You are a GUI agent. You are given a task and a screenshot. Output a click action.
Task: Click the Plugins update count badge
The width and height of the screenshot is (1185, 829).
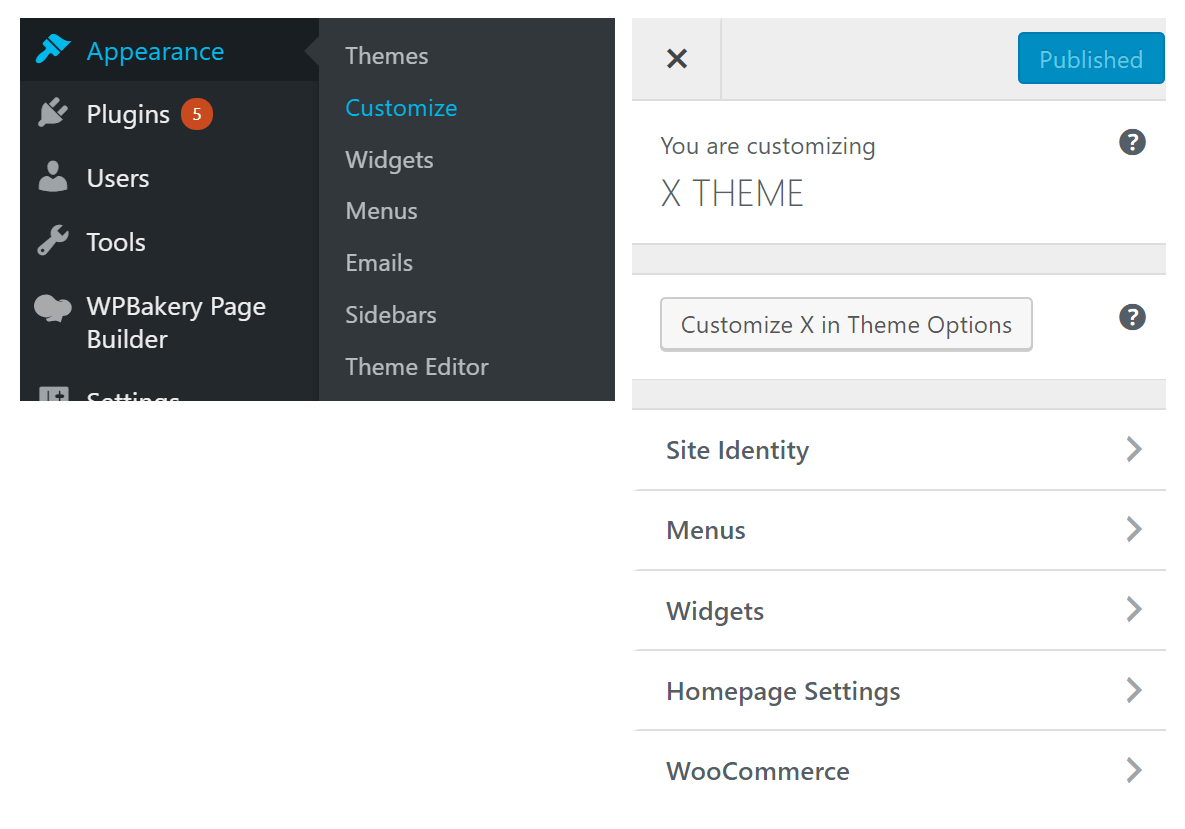pyautogui.click(x=197, y=114)
